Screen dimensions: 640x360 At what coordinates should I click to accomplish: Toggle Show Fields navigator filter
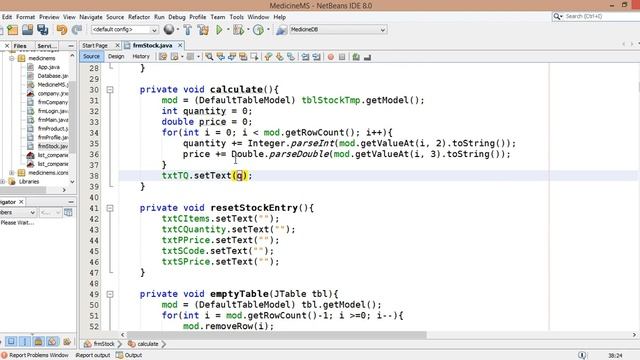[11, 341]
